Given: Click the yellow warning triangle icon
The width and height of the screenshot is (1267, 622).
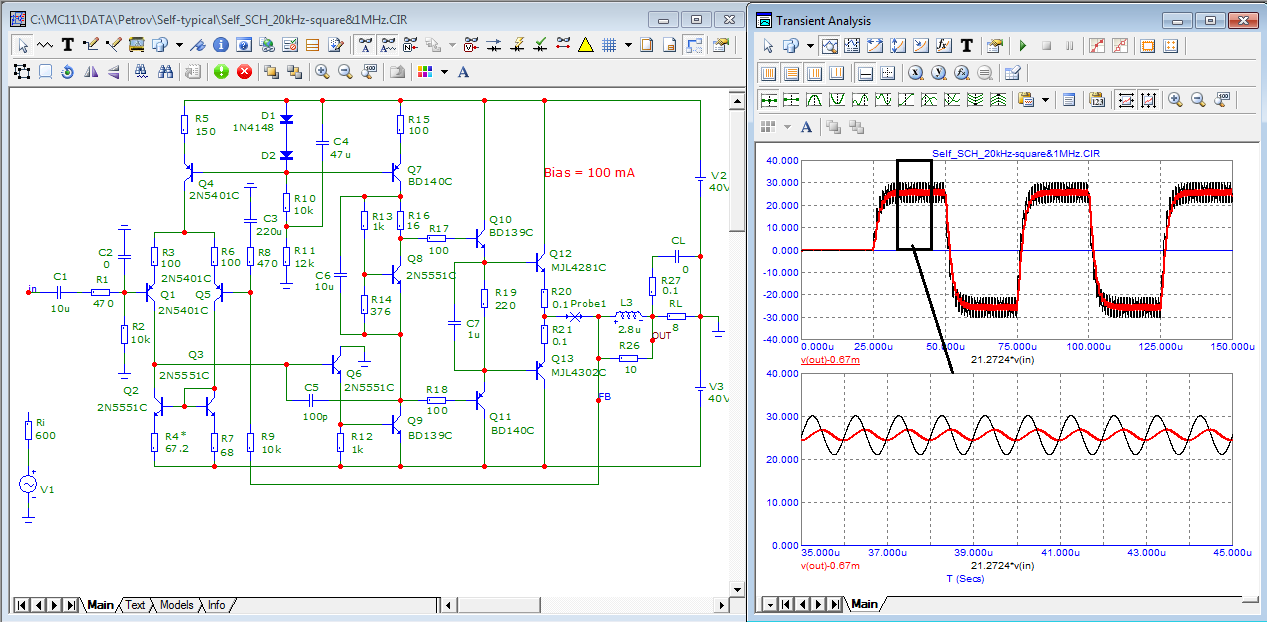Looking at the screenshot, I should click(586, 45).
